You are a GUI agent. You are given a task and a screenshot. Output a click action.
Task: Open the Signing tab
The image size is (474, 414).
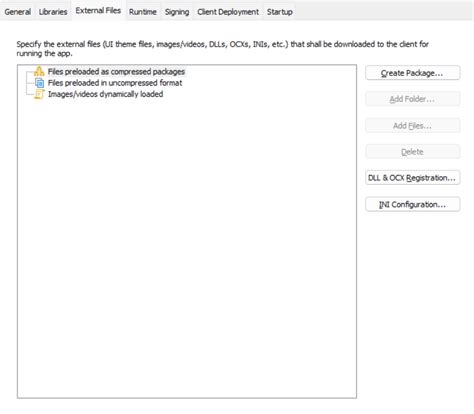[x=177, y=12]
